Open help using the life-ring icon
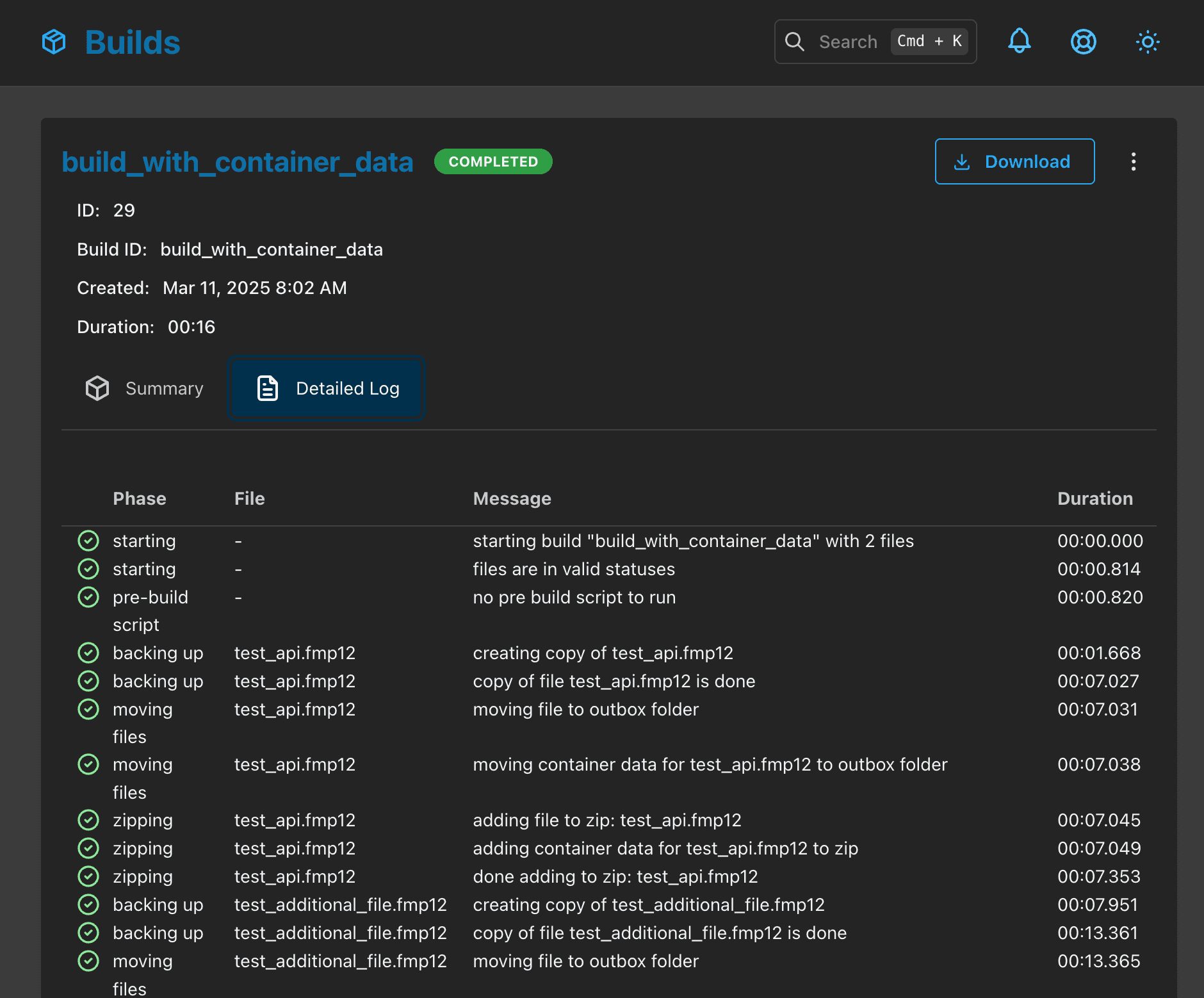 [x=1083, y=42]
